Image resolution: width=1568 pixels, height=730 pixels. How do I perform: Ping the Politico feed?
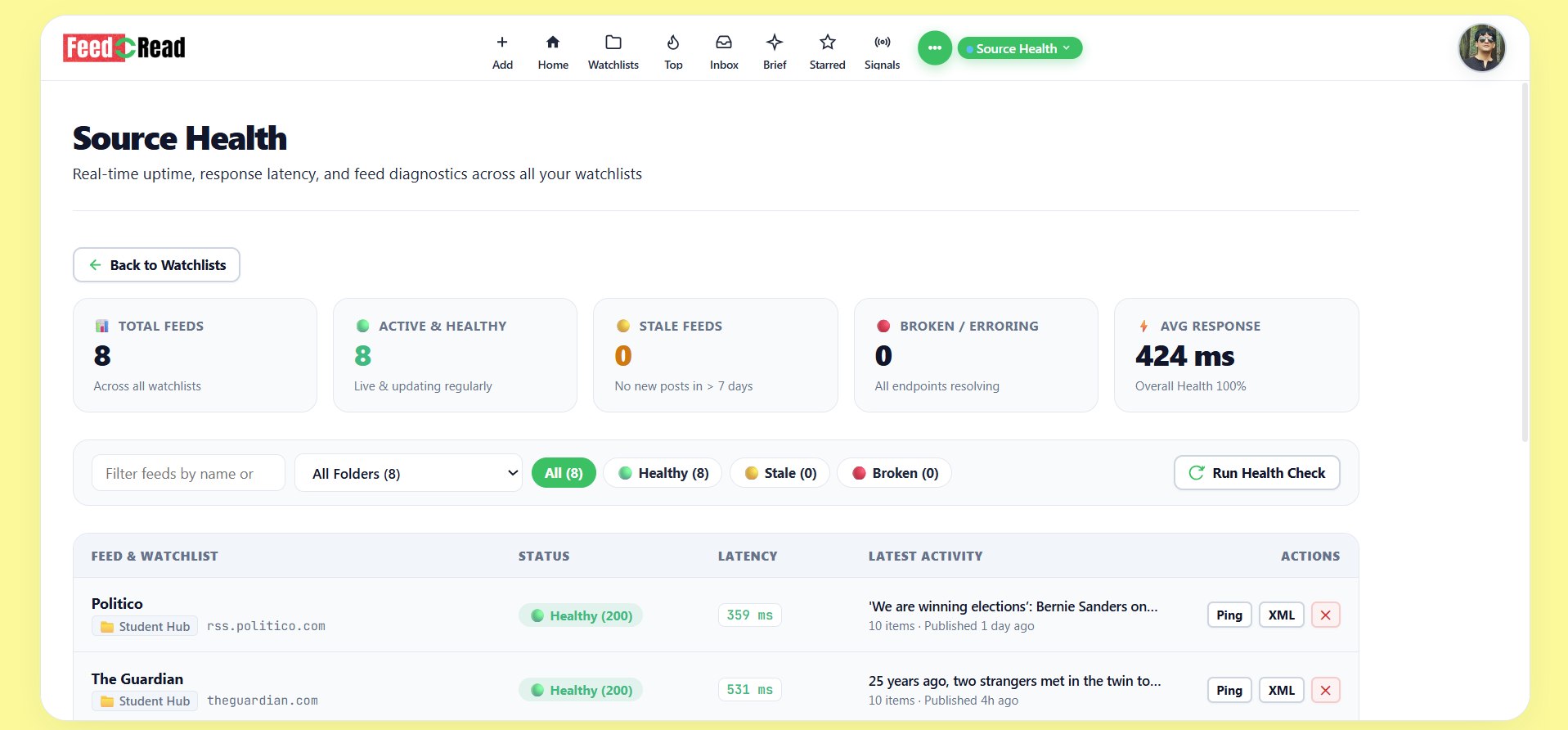click(1229, 615)
